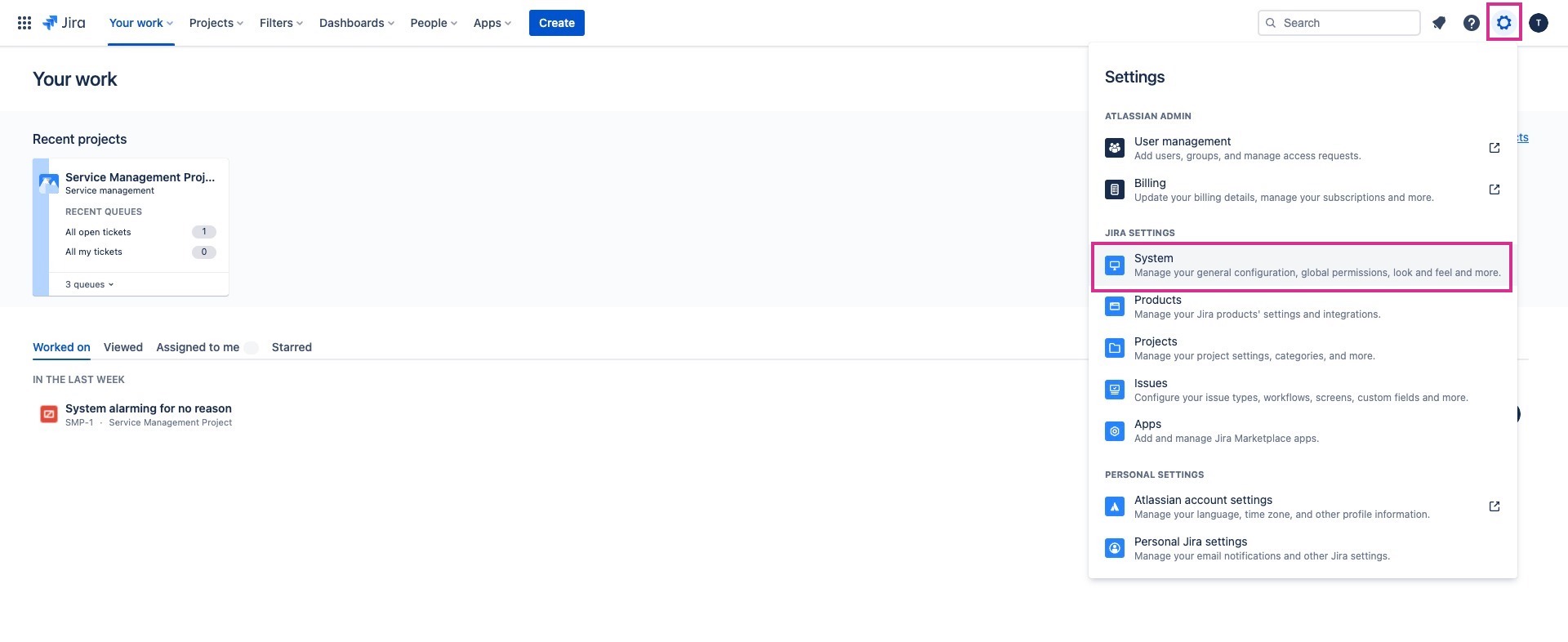
Task: Click external link icon for User management
Action: point(1494,148)
